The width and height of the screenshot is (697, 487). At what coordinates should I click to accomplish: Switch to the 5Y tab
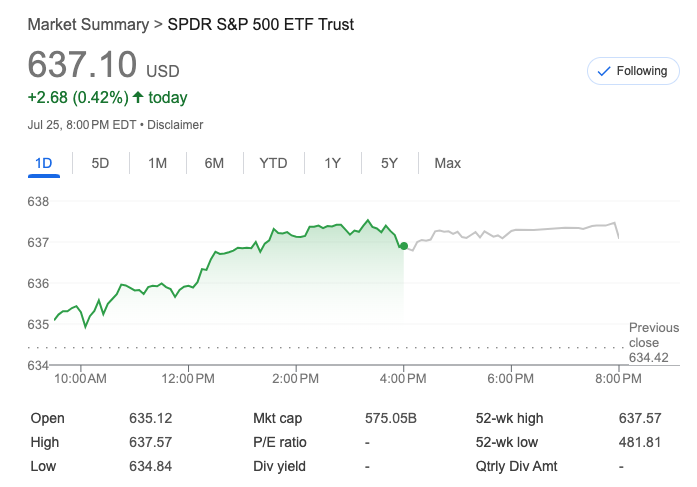(390, 163)
